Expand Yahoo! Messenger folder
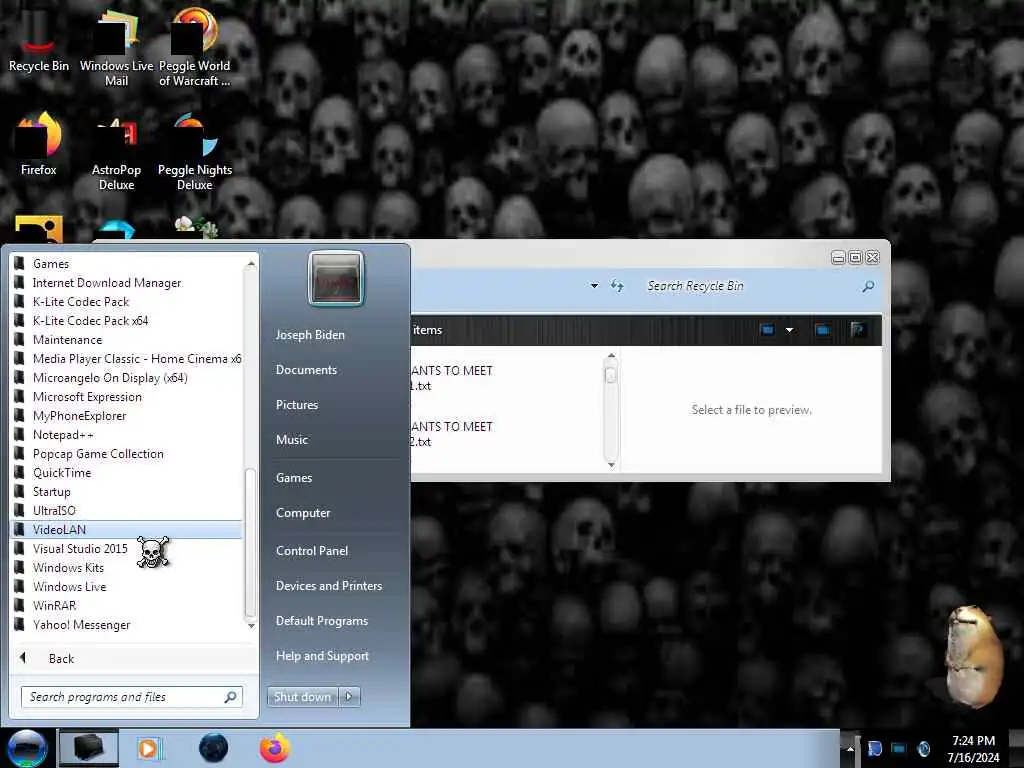The width and height of the screenshot is (1024, 768). (127, 624)
